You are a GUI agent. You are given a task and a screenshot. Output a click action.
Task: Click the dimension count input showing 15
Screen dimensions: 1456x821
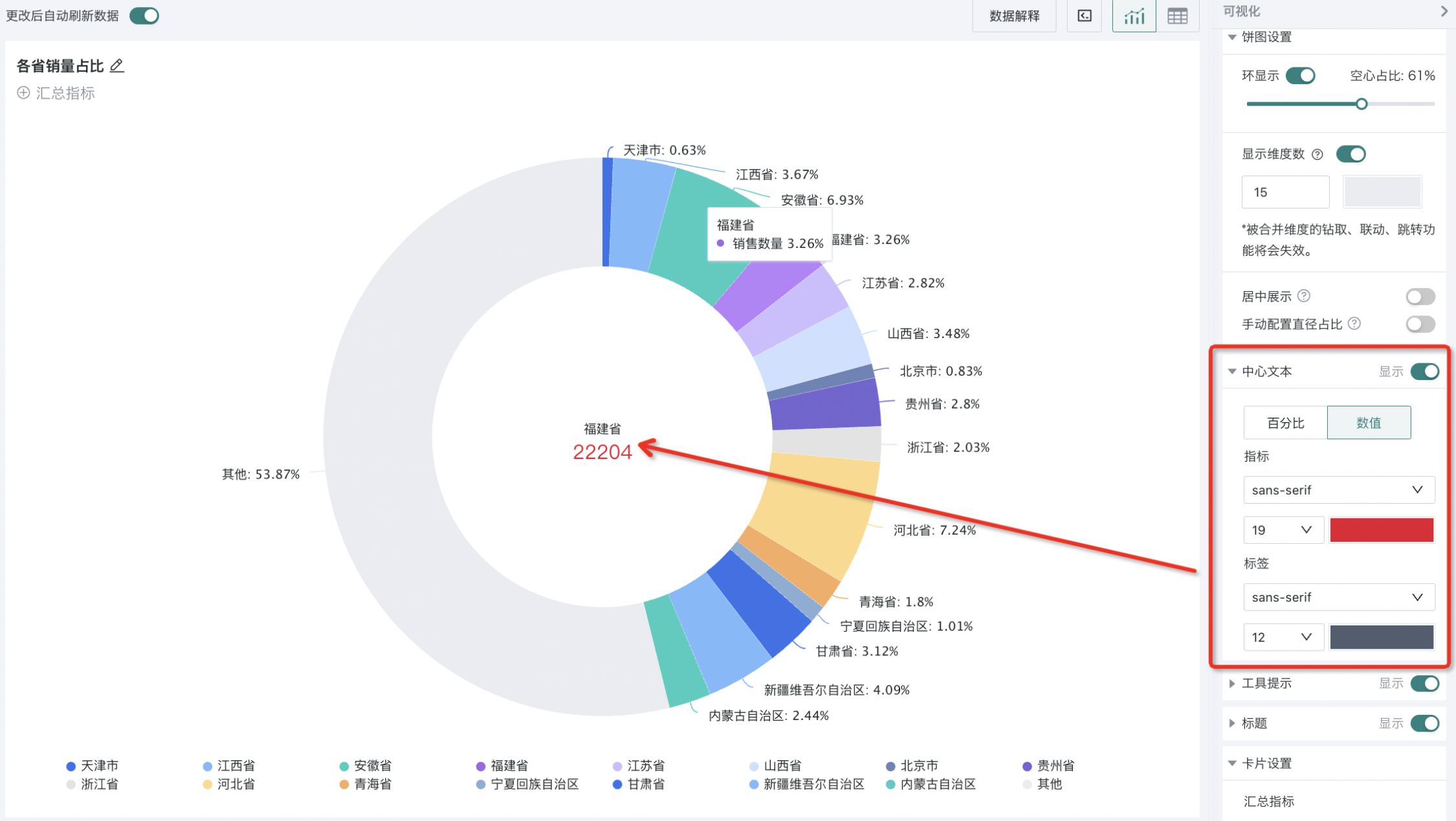click(x=1285, y=192)
